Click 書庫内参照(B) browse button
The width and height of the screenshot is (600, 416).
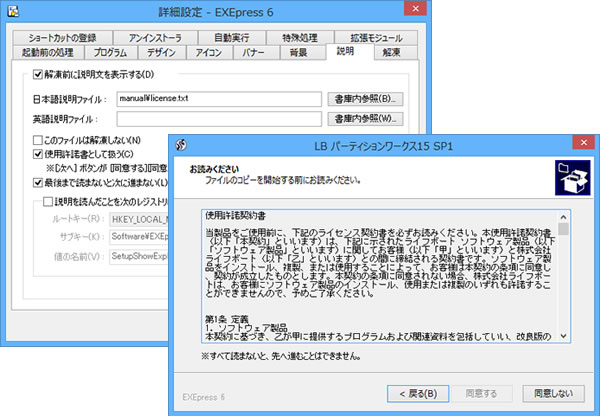tap(365, 99)
